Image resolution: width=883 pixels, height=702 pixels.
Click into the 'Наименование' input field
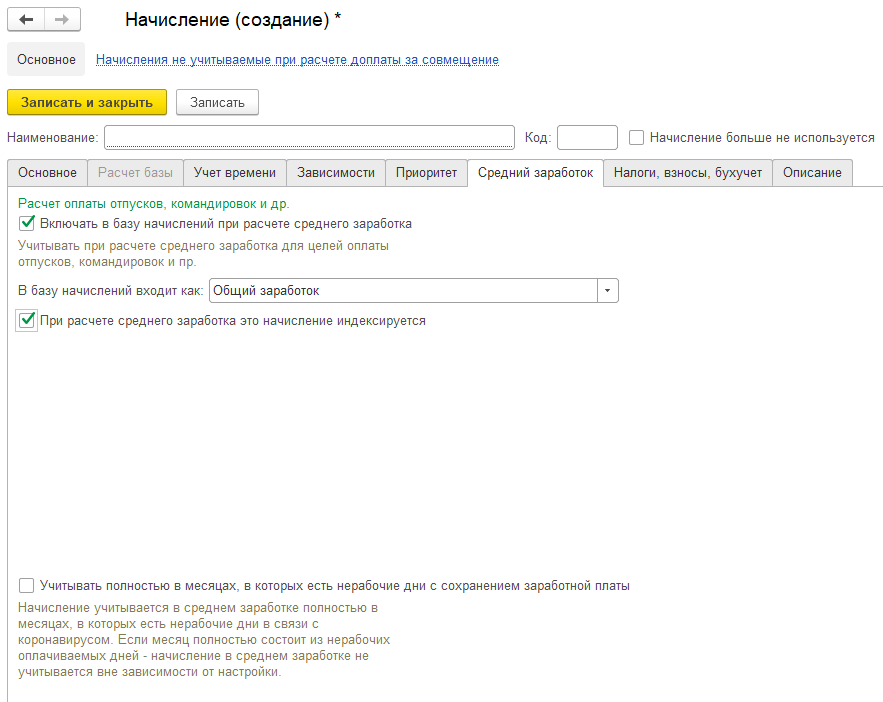click(308, 137)
